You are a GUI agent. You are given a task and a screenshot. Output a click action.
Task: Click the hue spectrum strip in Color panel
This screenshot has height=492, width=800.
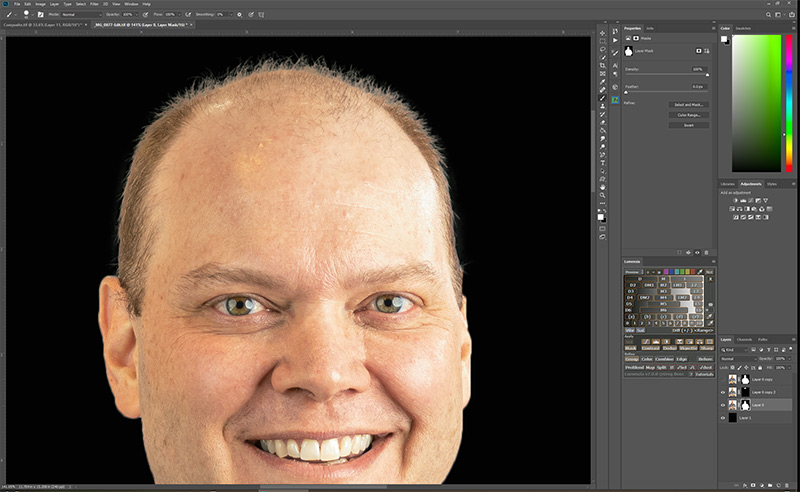[789, 103]
